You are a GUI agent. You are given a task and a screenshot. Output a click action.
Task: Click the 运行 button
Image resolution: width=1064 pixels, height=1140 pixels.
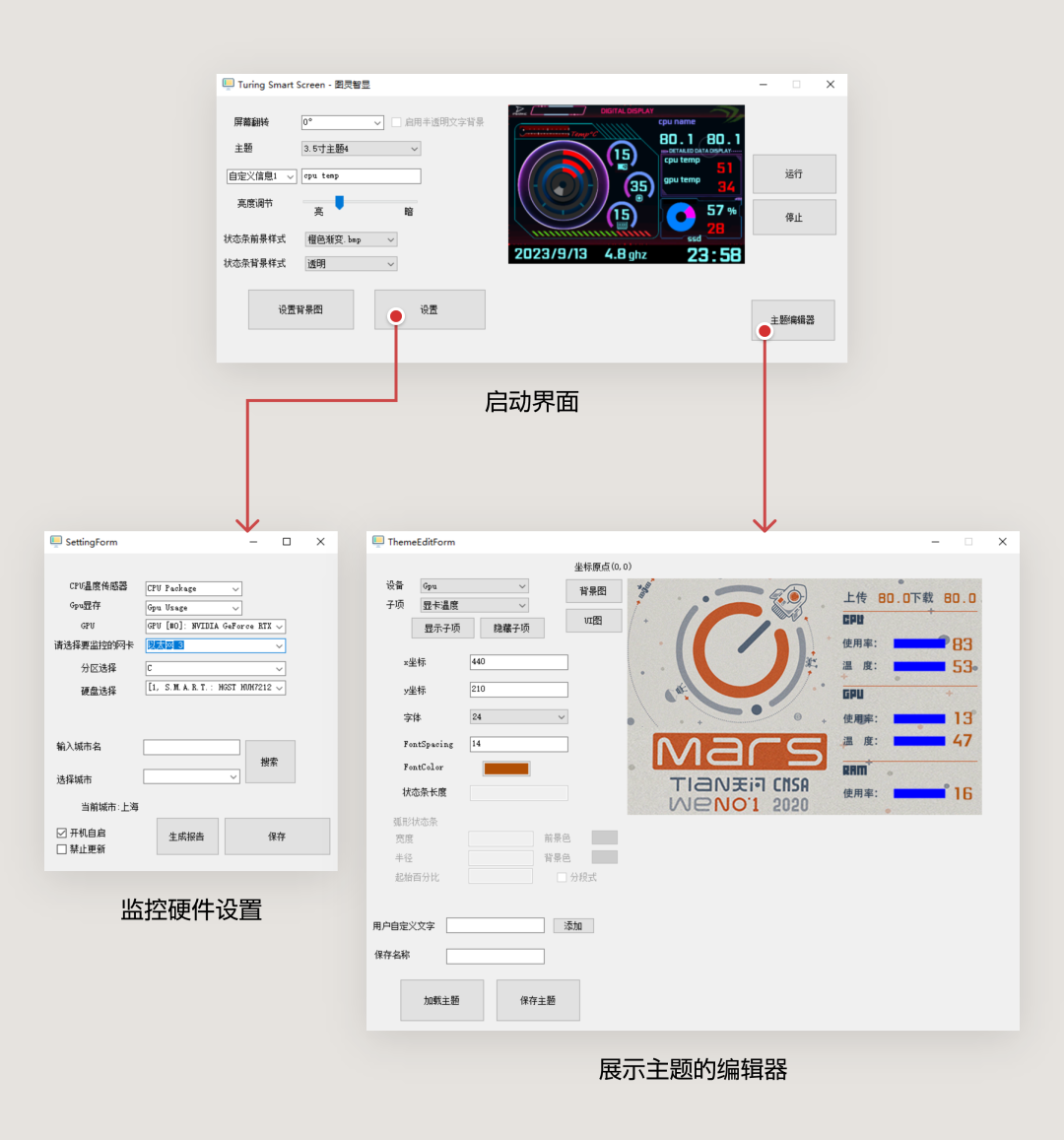click(x=794, y=174)
